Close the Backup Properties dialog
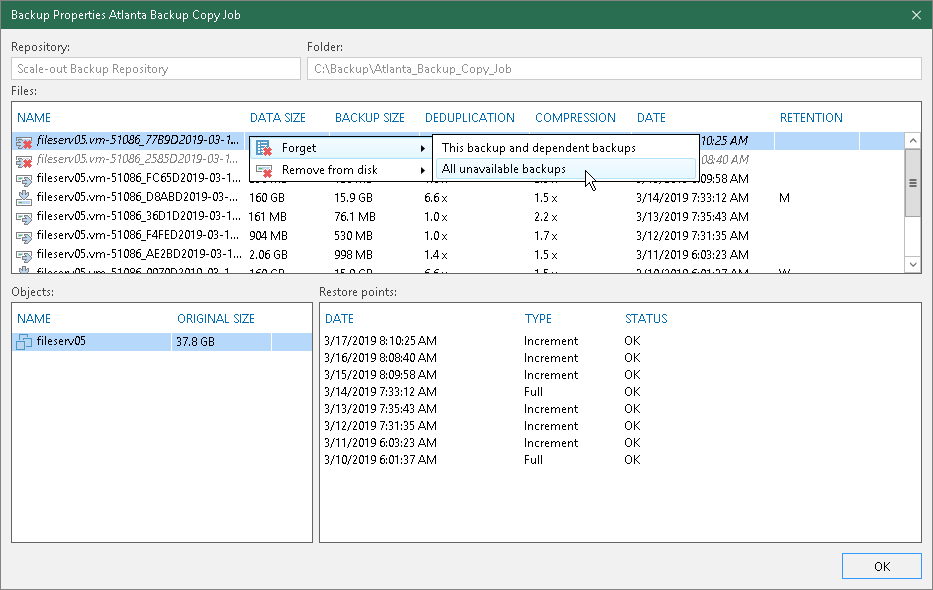Screen dimensions: 933x590 [x=916, y=14]
